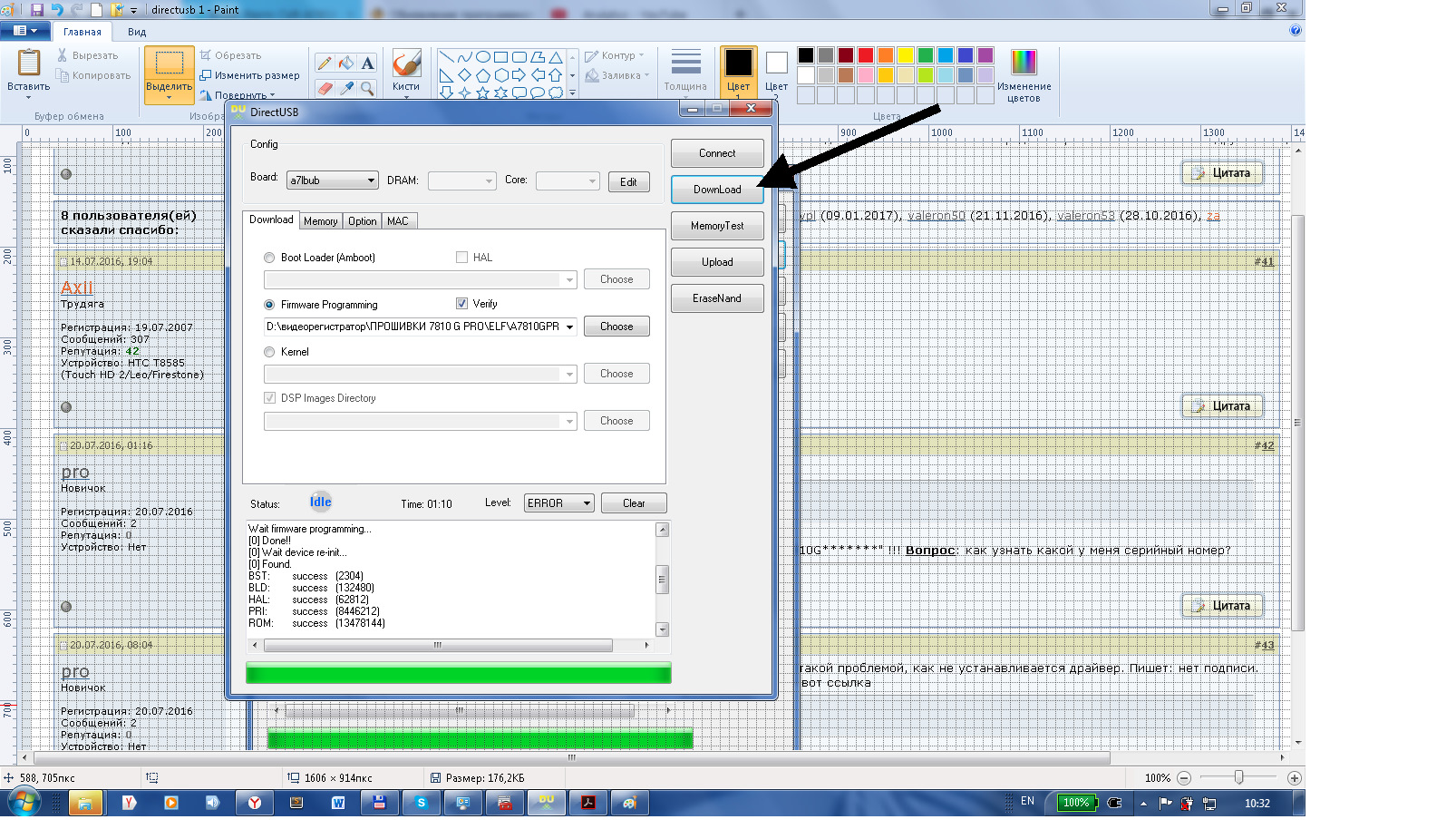
Task: Open the Board dropdown showing a7lbub
Action: (333, 180)
